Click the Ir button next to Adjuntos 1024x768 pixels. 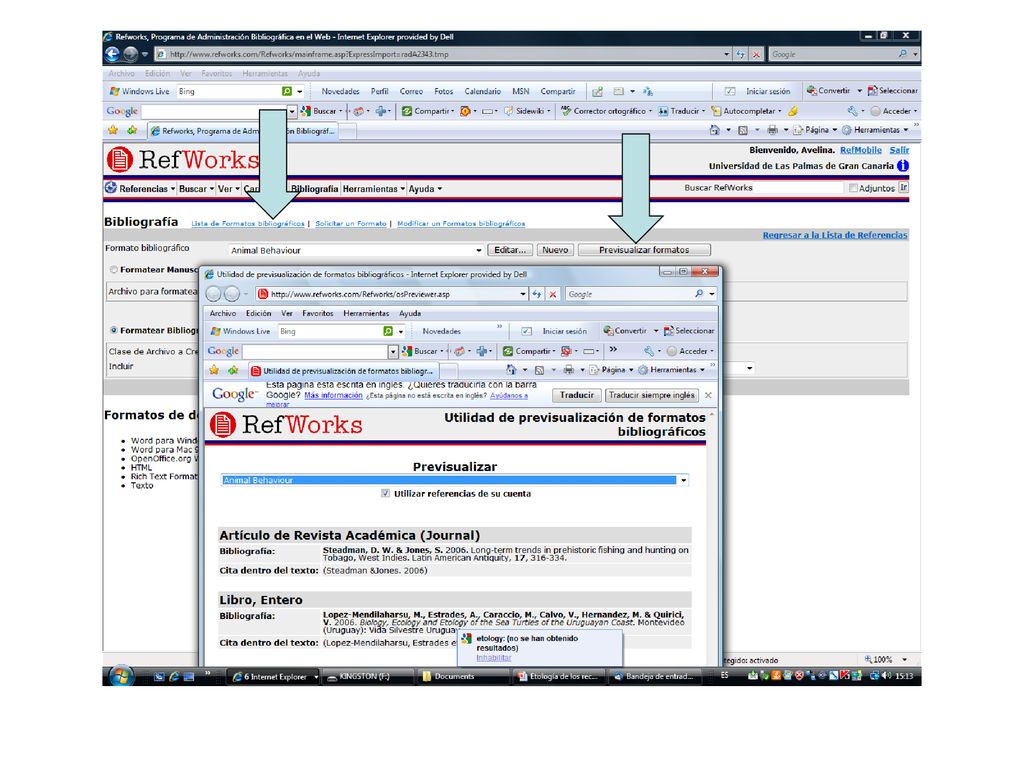[904, 187]
